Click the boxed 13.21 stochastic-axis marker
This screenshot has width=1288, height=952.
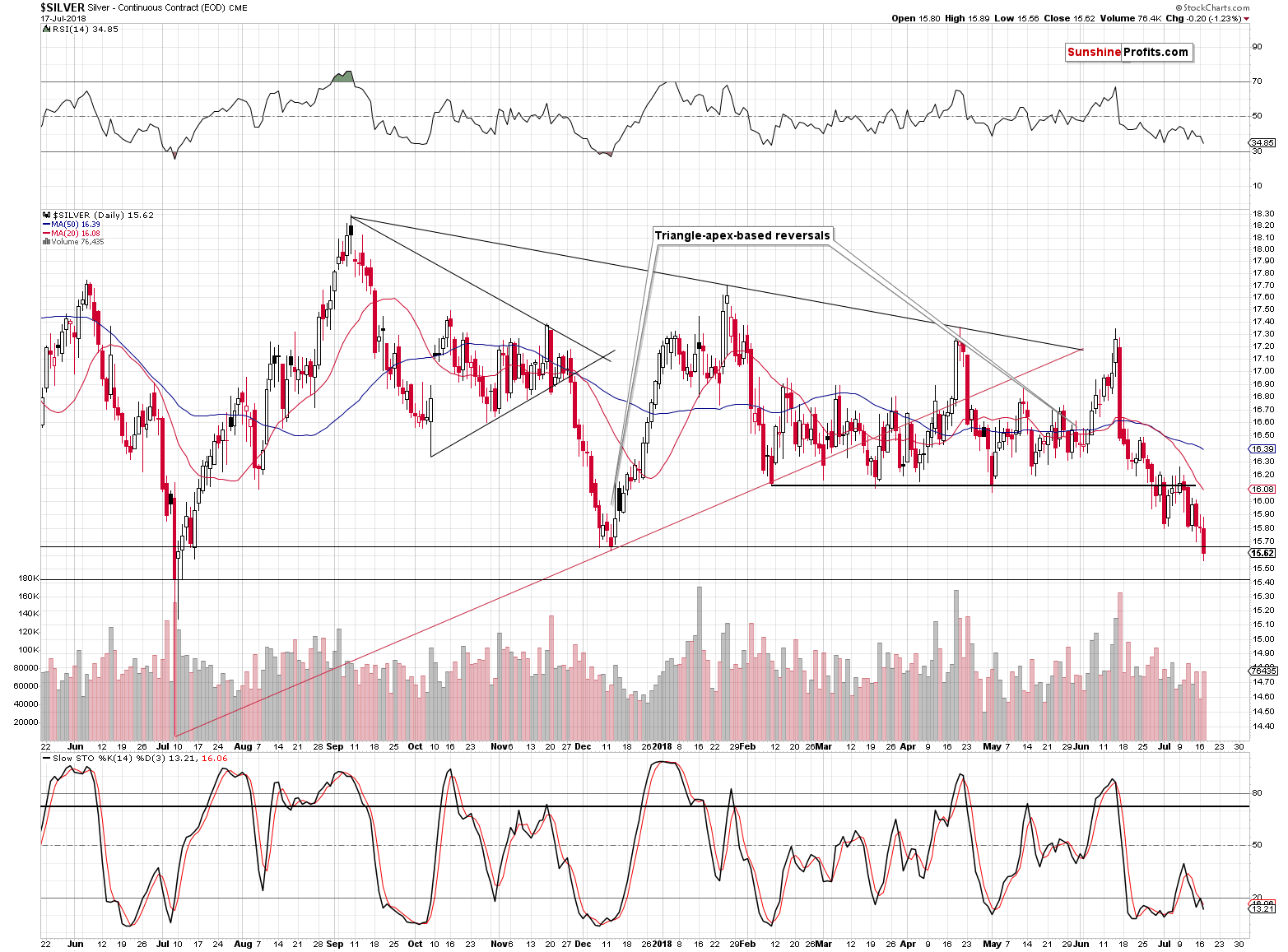point(1262,908)
